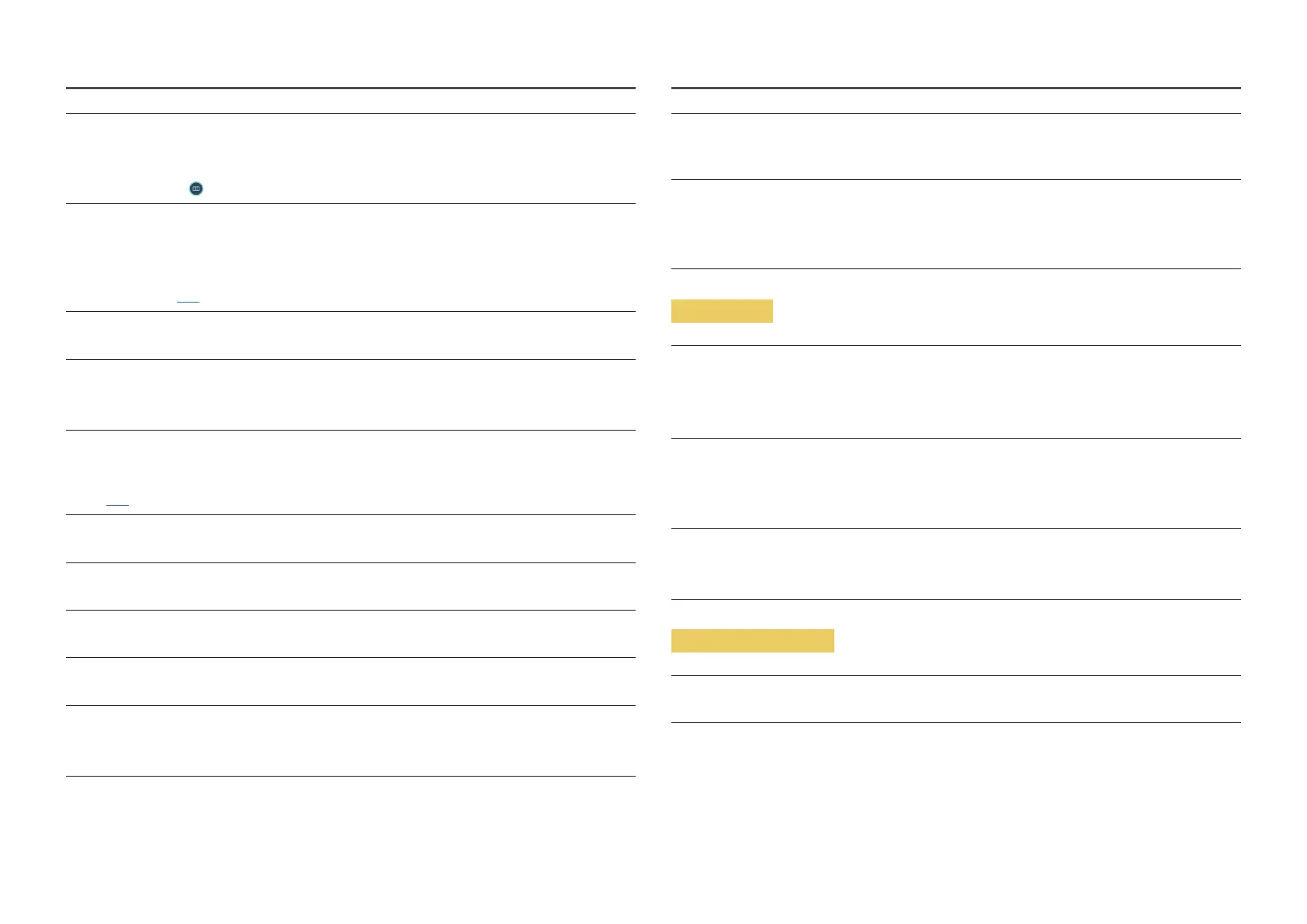
Task: Click the row directly above the shorter yellow bar
Action: (x=955, y=224)
